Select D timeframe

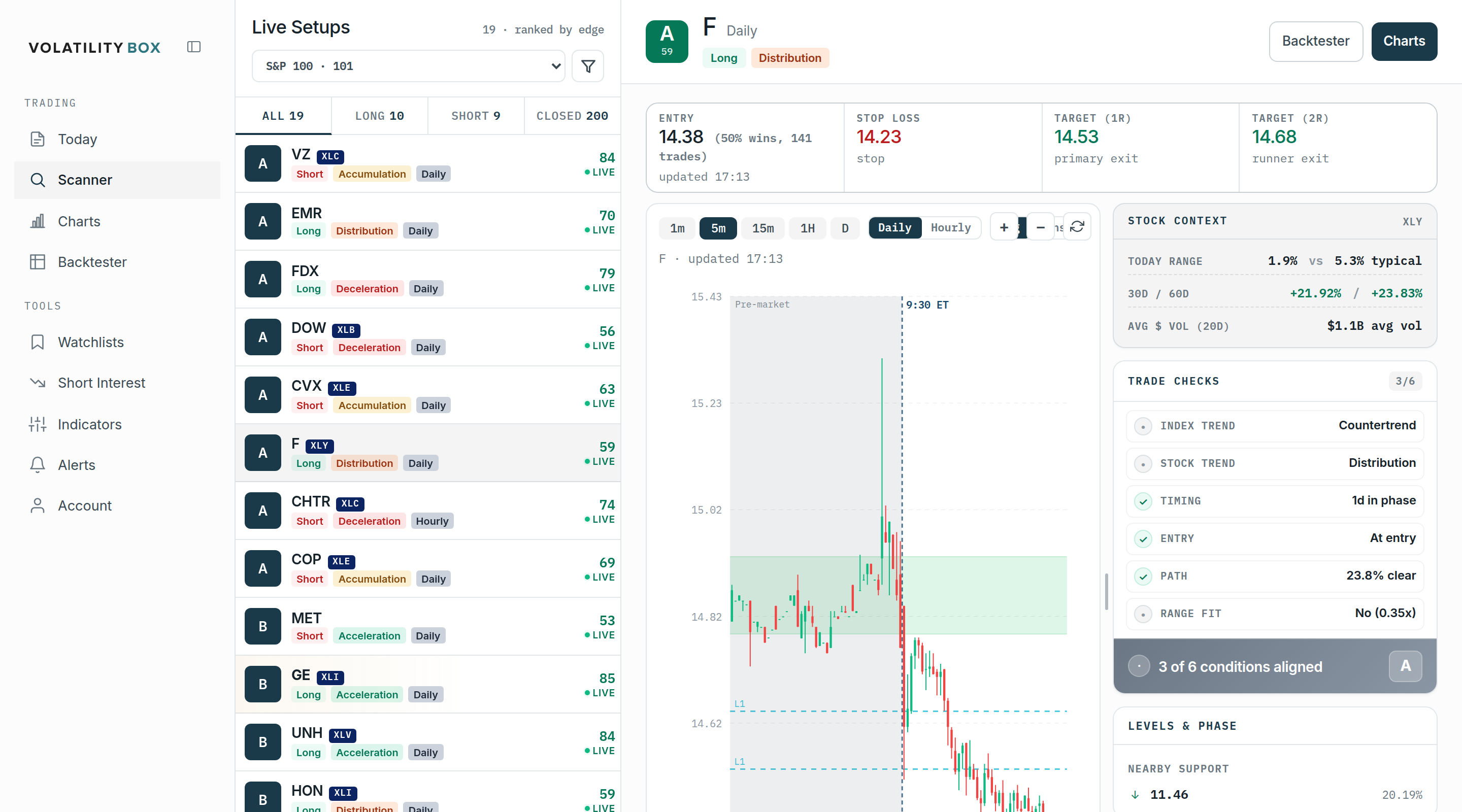[845, 228]
